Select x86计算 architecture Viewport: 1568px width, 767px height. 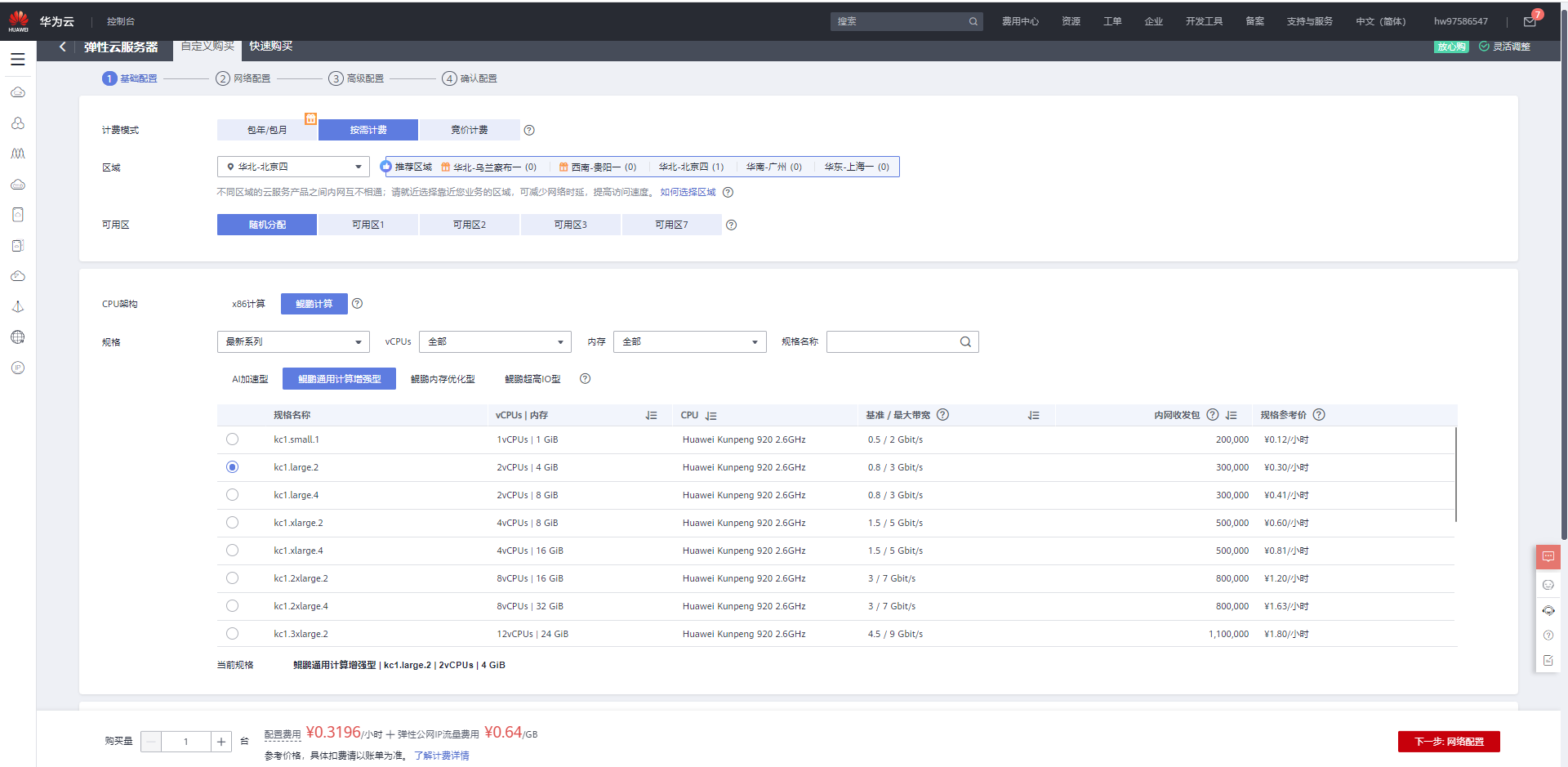click(248, 304)
